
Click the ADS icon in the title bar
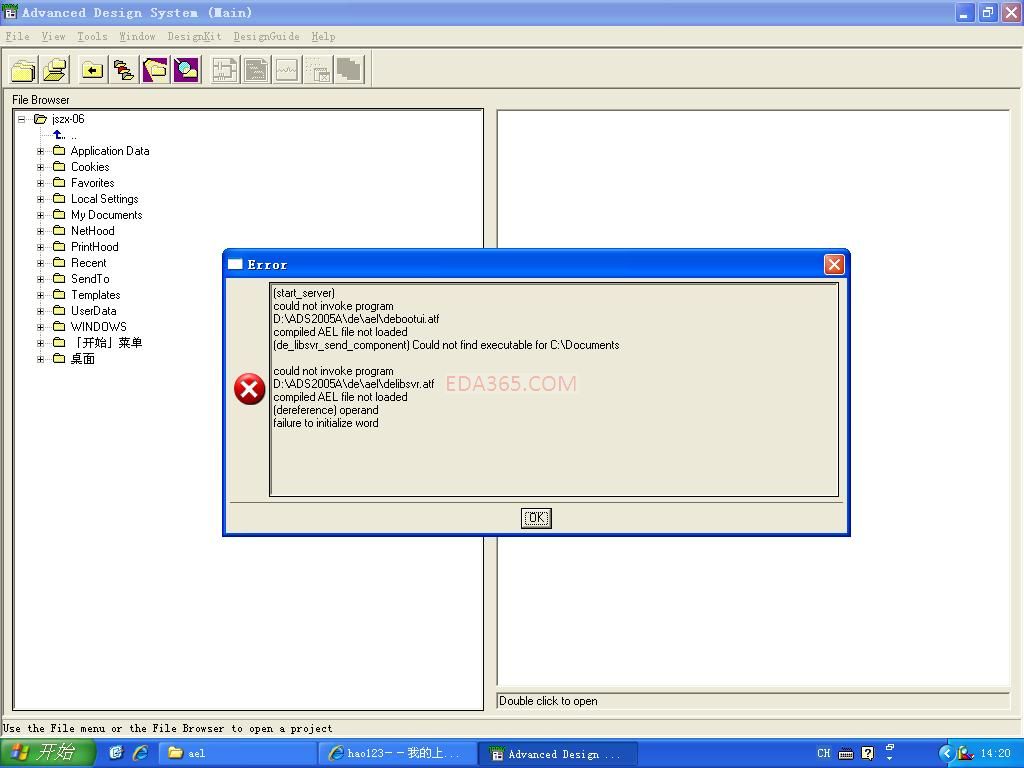10,12
